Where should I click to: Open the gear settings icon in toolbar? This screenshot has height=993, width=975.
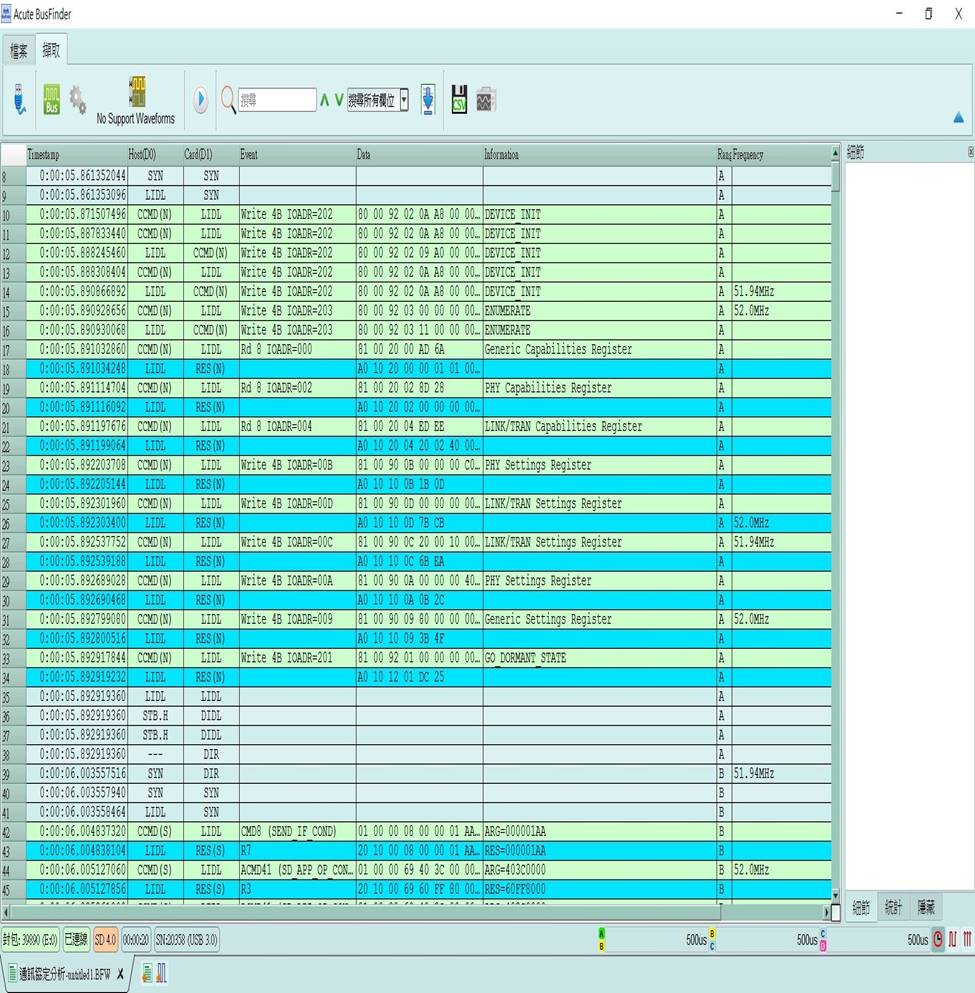[x=77, y=100]
